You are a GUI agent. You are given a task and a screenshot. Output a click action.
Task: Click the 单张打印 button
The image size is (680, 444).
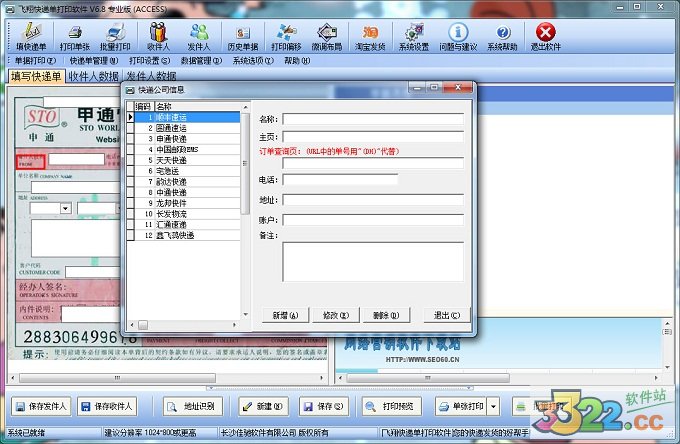coord(461,406)
